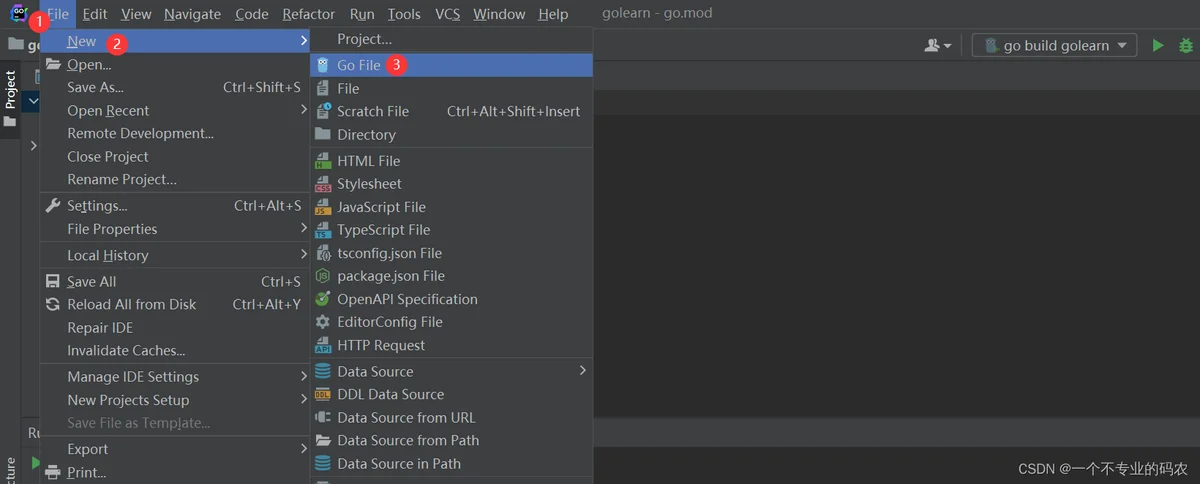This screenshot has width=1200, height=484.
Task: Click the Go File gopher icon
Action: [x=322, y=65]
